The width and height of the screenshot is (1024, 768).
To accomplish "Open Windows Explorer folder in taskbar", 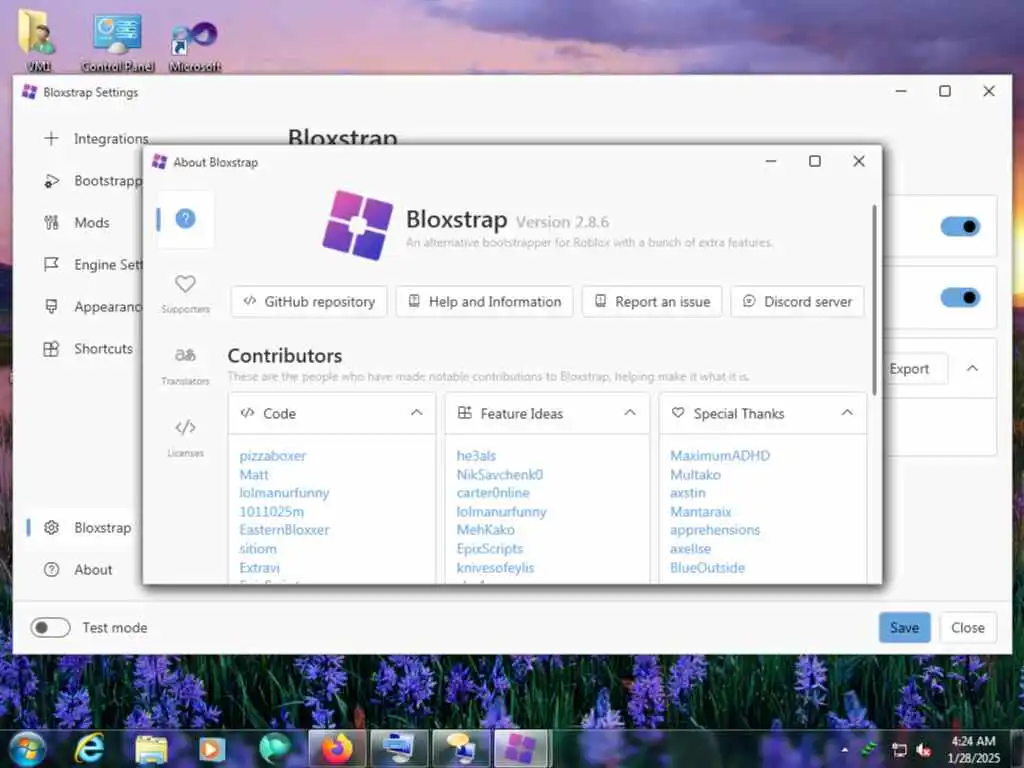I will (151, 749).
